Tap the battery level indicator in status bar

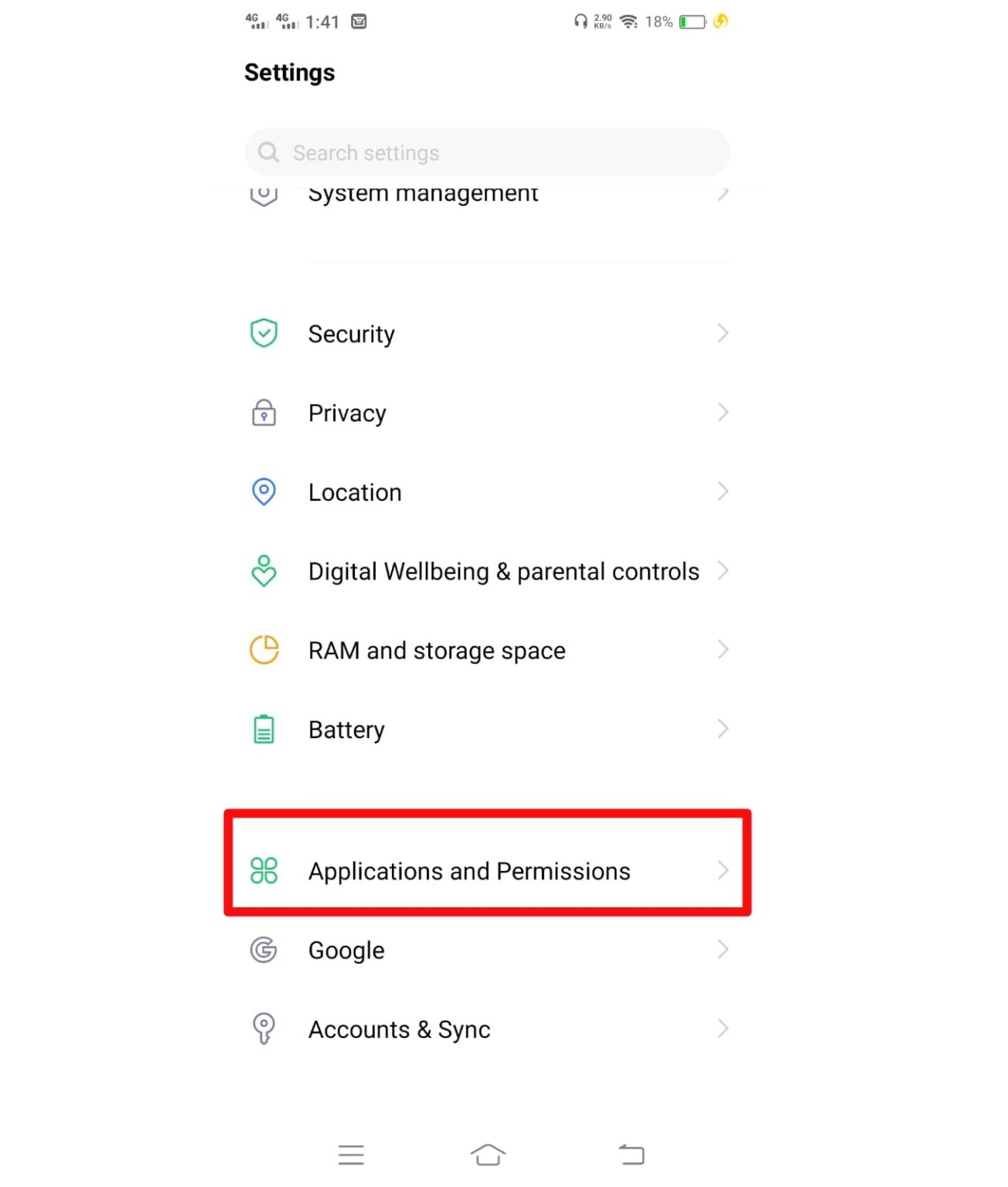[692, 22]
